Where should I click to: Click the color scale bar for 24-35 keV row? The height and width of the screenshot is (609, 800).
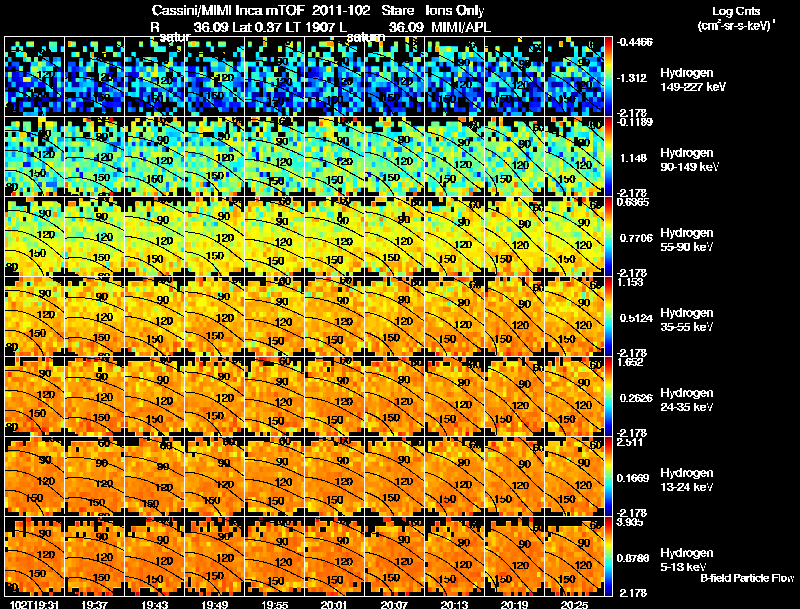(608, 396)
